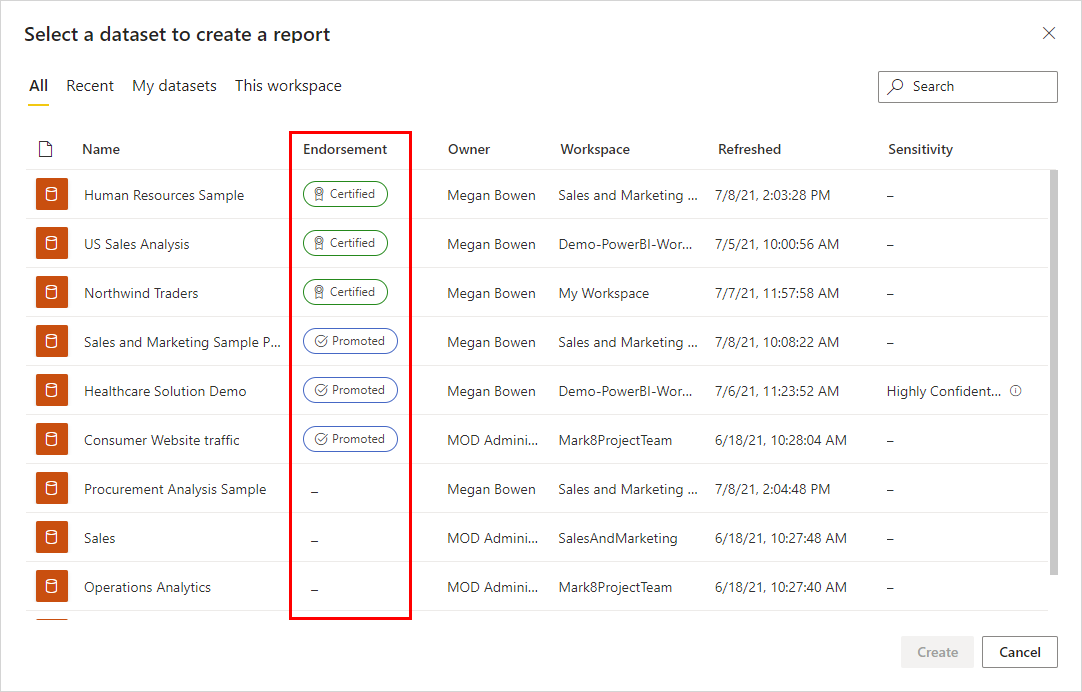
Task: Click the Healthcare Solution Demo dataset icon
Action: pos(51,390)
